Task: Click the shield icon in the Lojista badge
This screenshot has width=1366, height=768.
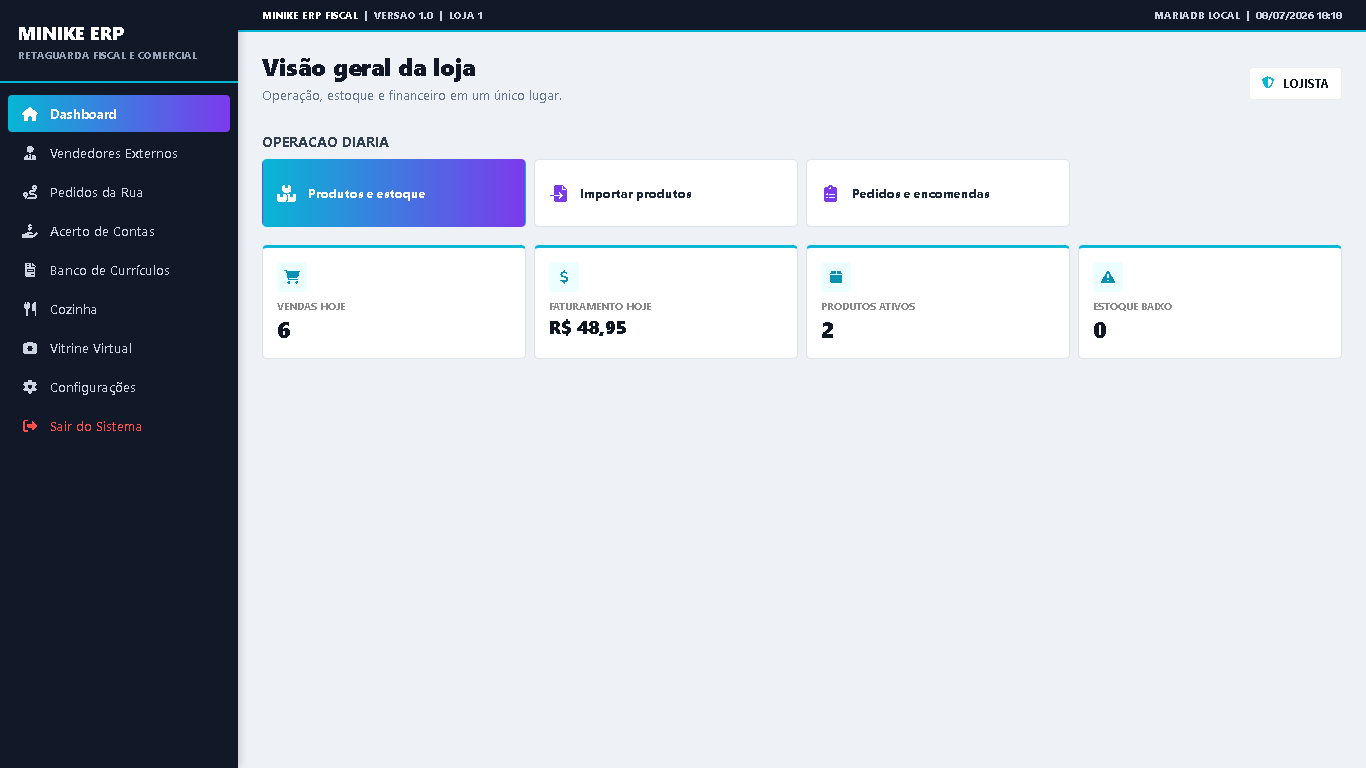Action: tap(1268, 83)
